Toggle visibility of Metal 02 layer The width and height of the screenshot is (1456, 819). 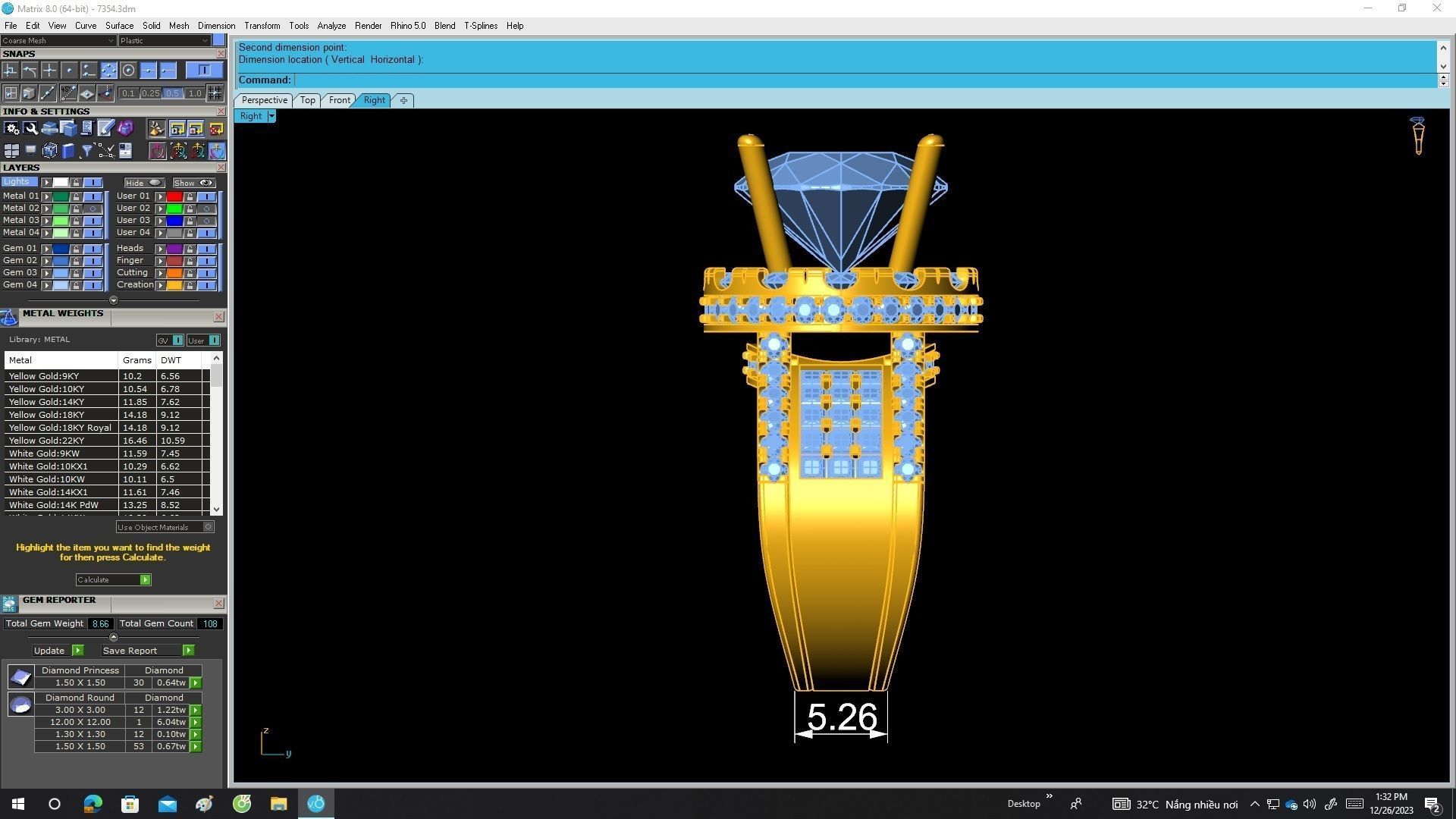(x=93, y=209)
